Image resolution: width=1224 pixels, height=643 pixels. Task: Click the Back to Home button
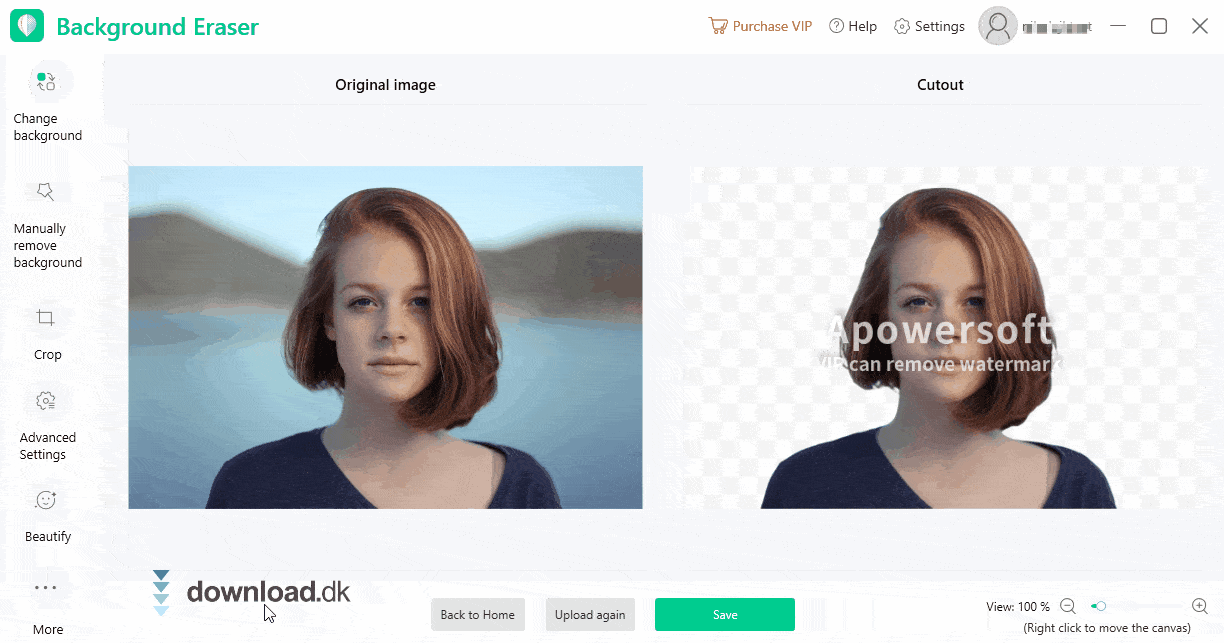pos(478,614)
